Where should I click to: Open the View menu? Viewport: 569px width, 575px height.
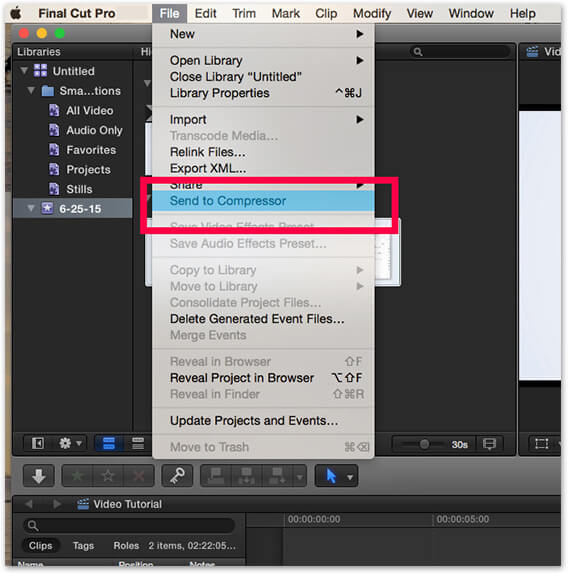click(x=420, y=14)
